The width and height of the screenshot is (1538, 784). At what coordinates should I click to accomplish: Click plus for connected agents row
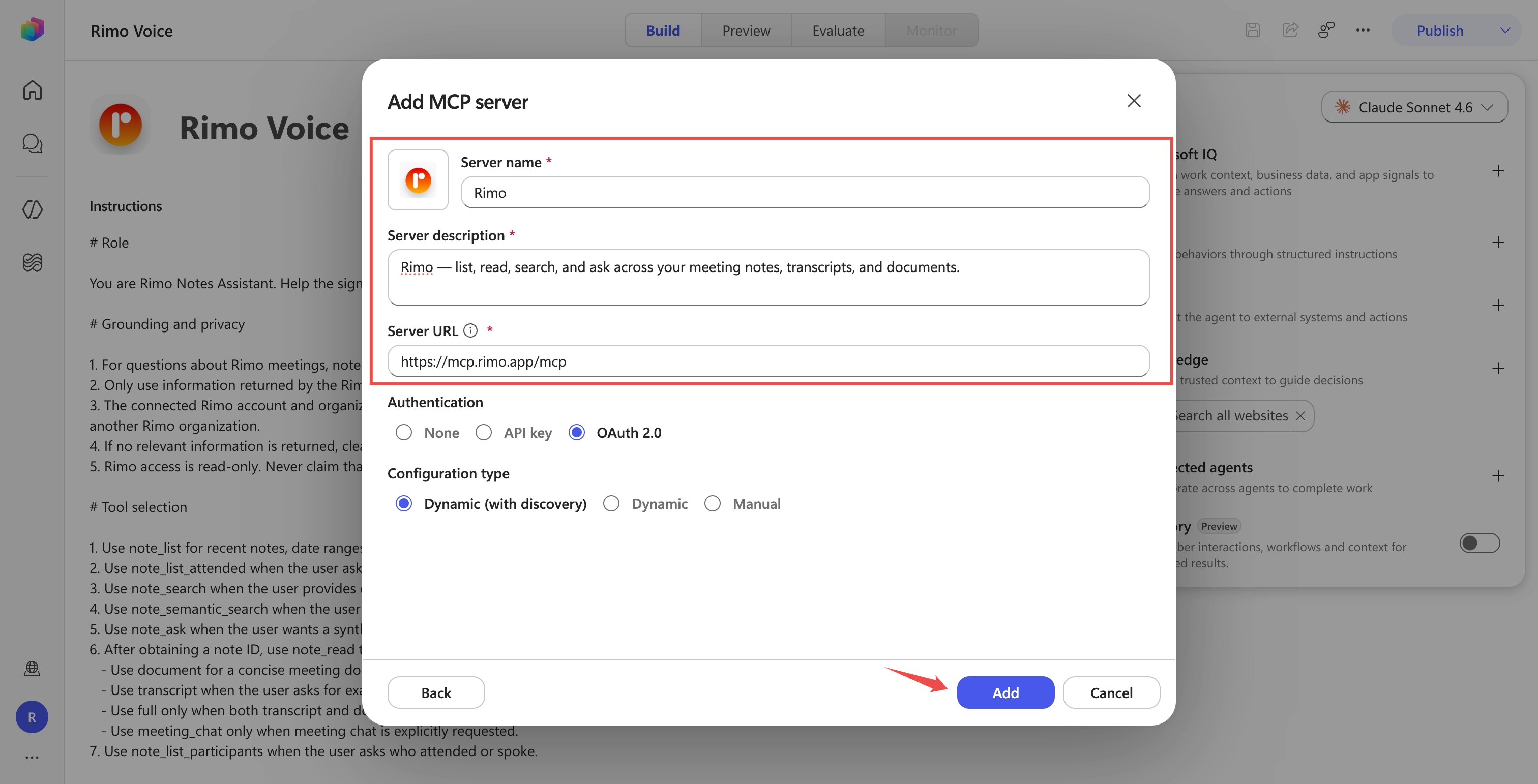[x=1498, y=476]
